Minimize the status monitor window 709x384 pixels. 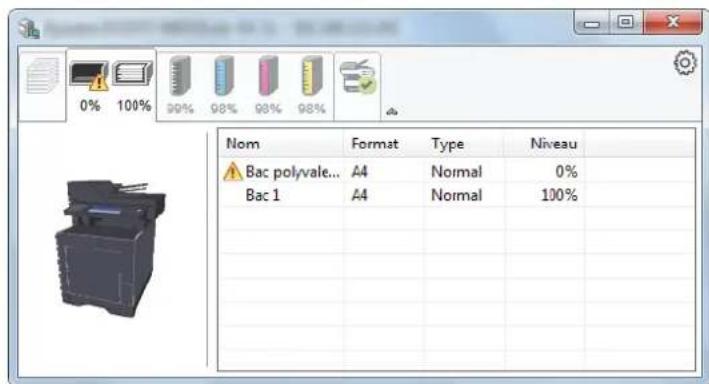point(591,23)
